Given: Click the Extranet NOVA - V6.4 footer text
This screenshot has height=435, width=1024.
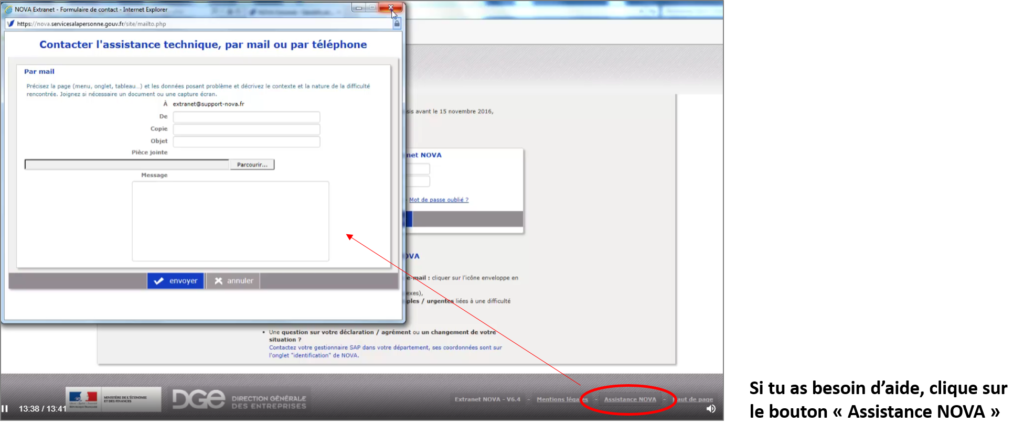Looking at the screenshot, I should click(488, 399).
